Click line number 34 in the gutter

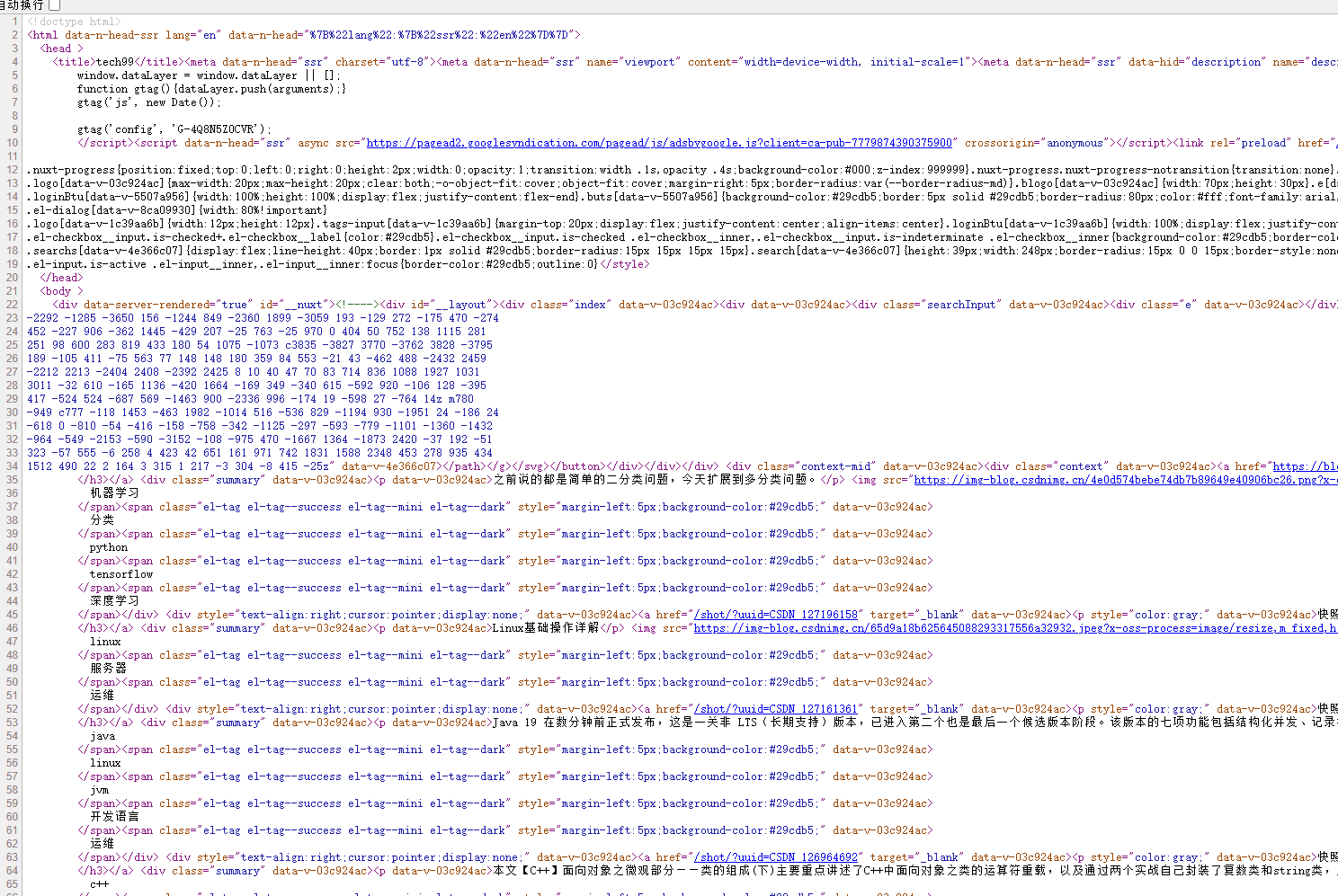13,466
